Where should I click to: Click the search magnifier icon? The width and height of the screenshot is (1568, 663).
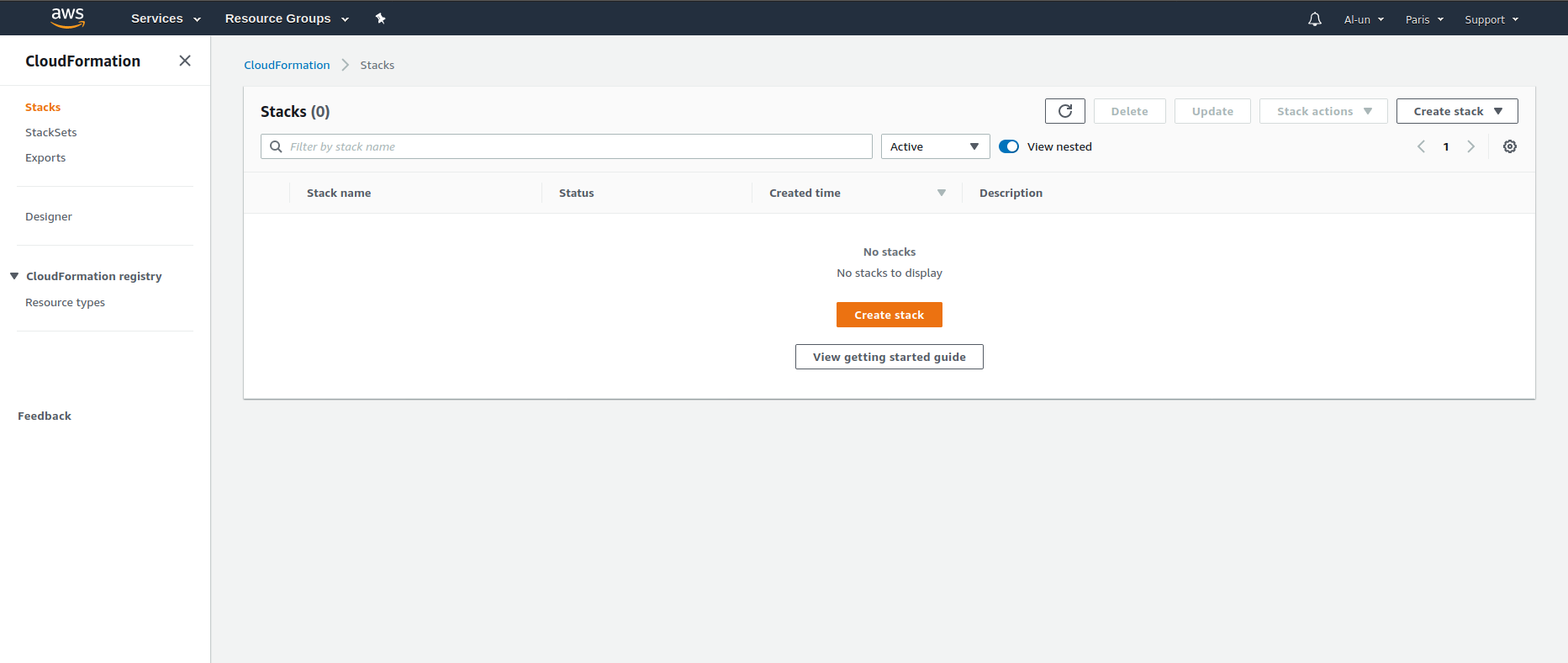276,146
